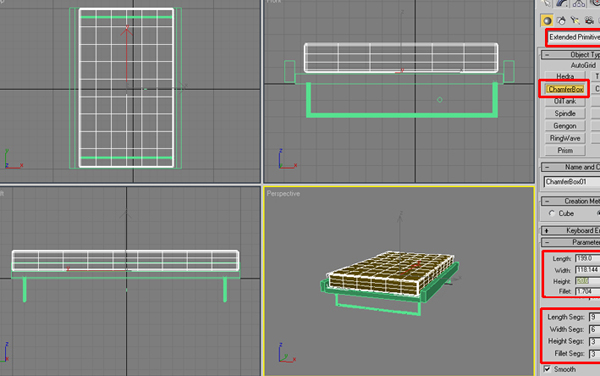Collapse the Object Type rollout
Viewport: 600px width, 376px height.
tap(571, 55)
